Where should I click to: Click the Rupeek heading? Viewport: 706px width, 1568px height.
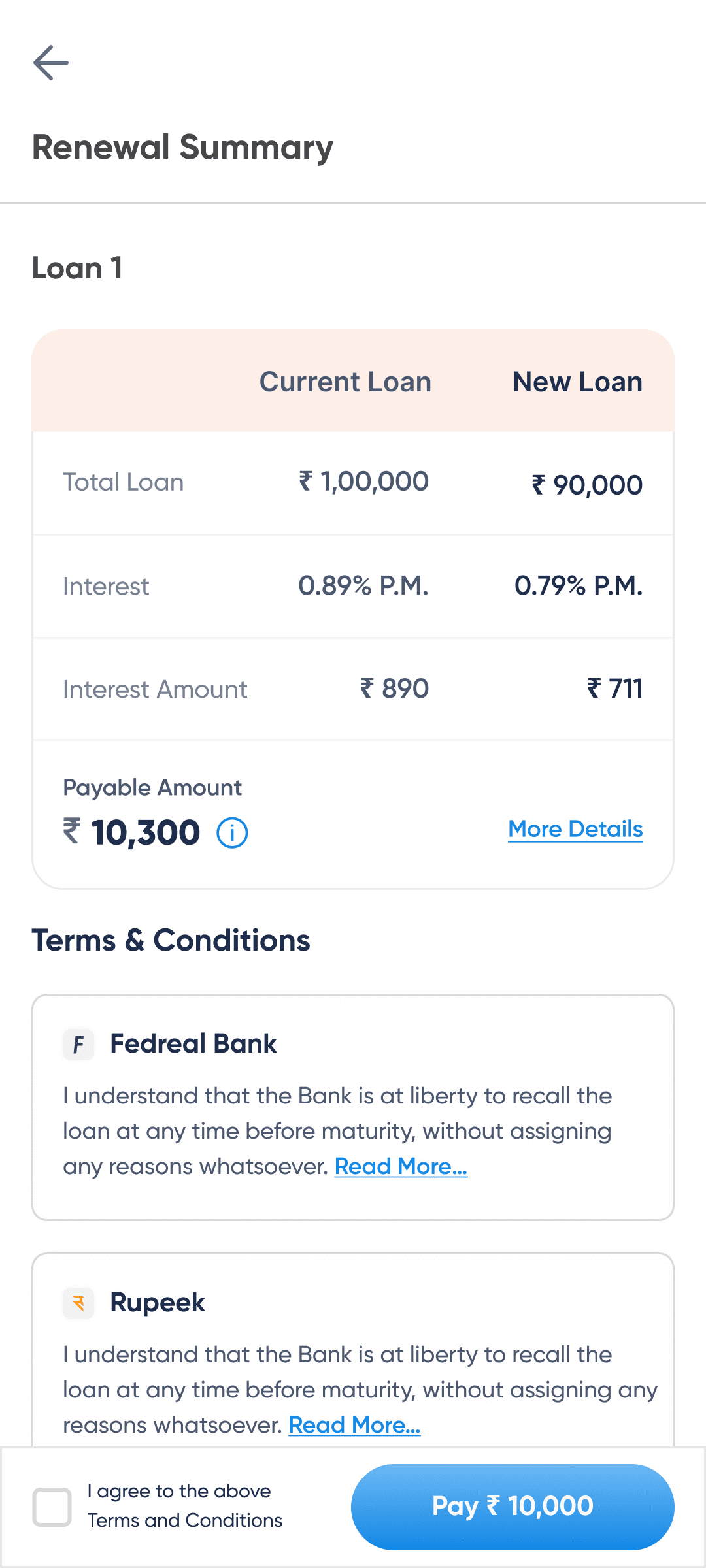tap(158, 1302)
